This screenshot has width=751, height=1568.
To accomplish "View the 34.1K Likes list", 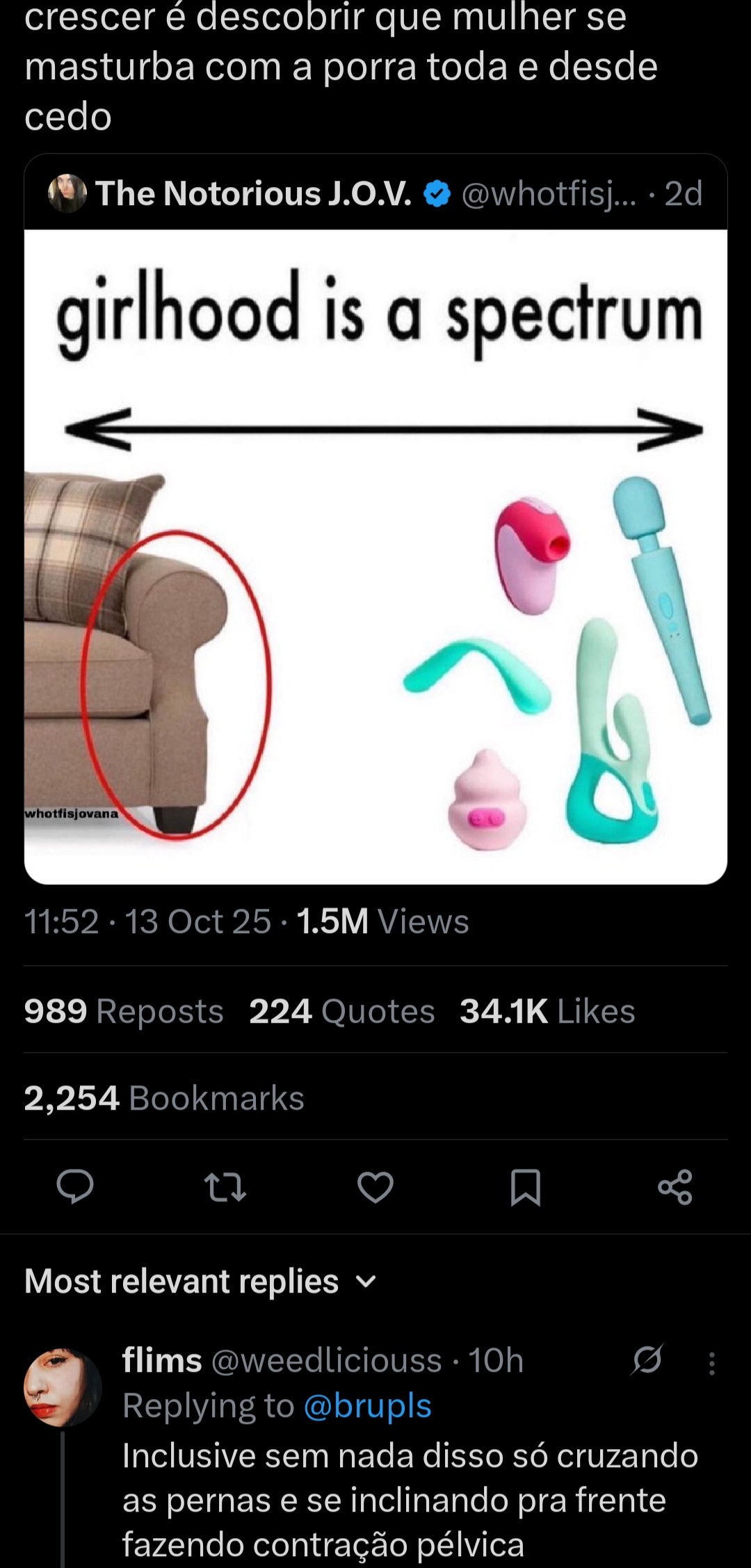I will (547, 1011).
